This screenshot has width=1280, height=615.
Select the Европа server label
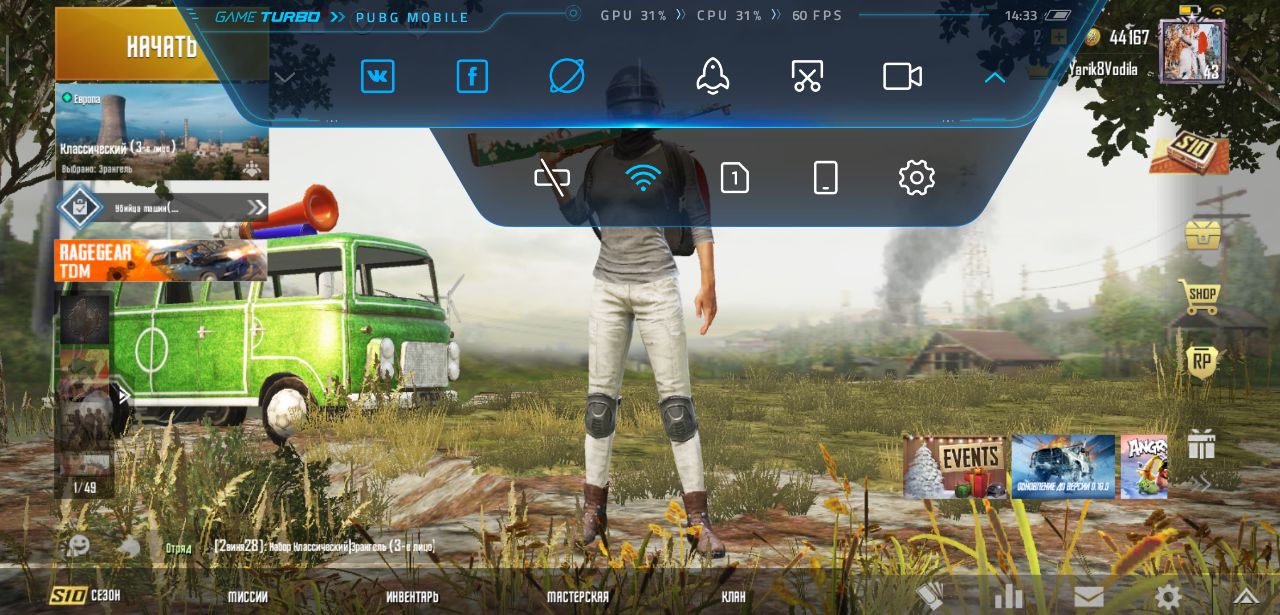click(x=80, y=98)
